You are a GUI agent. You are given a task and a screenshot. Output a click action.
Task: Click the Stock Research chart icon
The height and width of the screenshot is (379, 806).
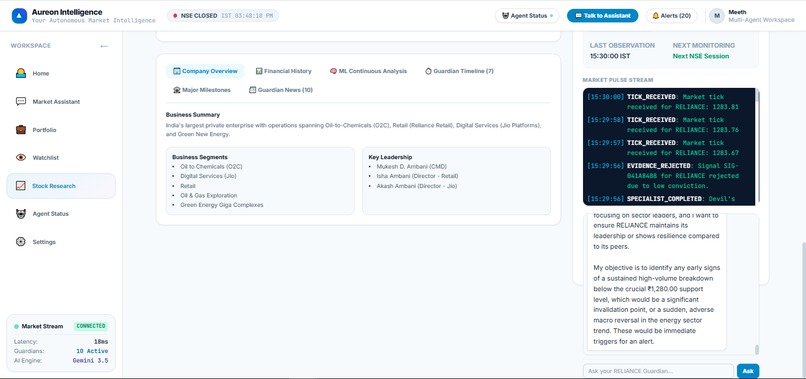(21, 186)
